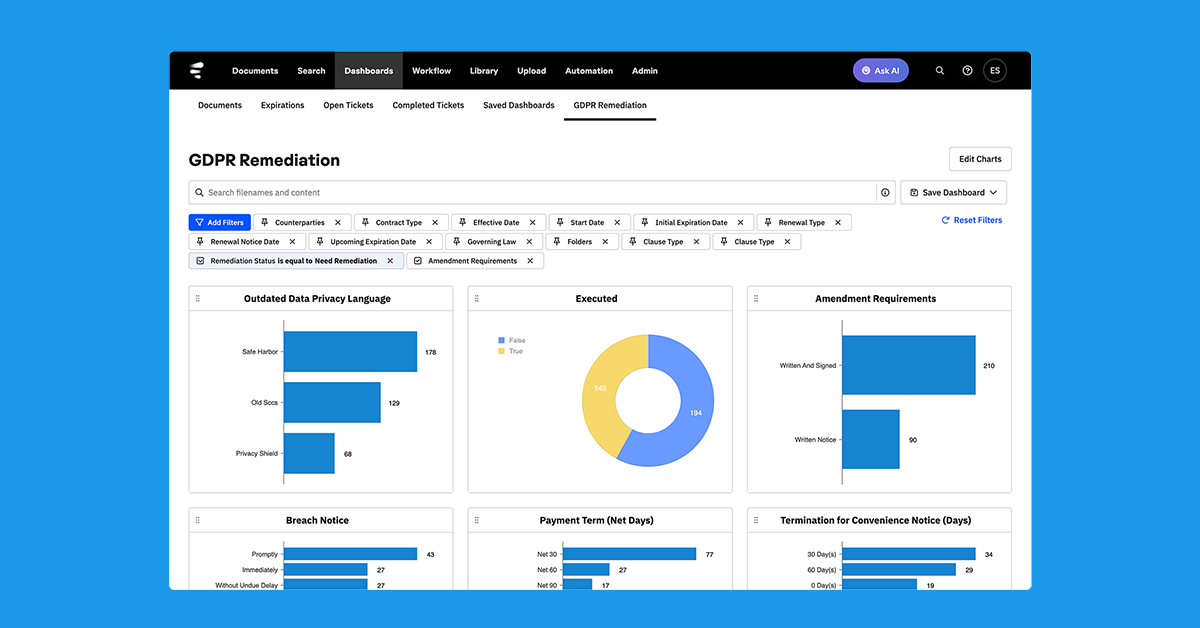This screenshot has width=1200, height=628.
Task: Click the Edit Charts button
Action: pos(980,158)
